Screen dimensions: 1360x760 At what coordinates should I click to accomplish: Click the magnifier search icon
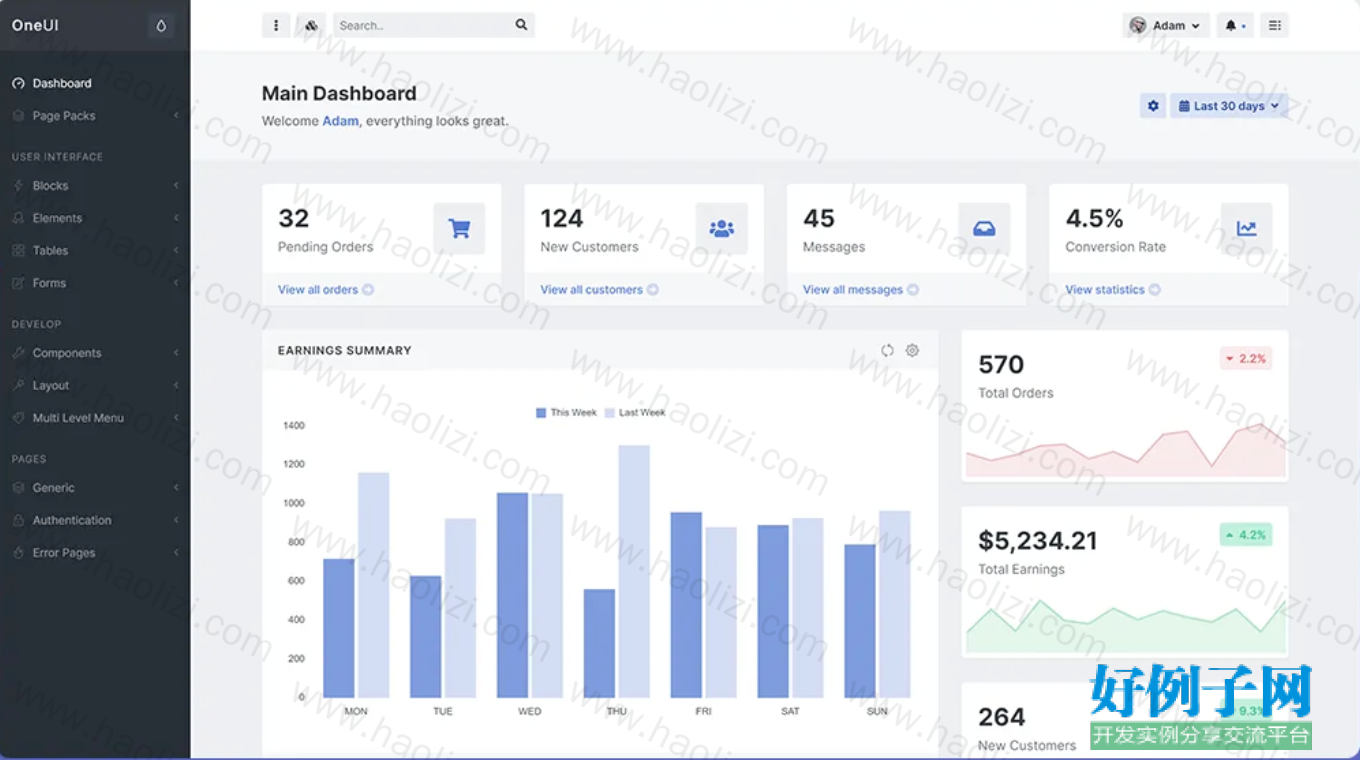[x=521, y=25]
